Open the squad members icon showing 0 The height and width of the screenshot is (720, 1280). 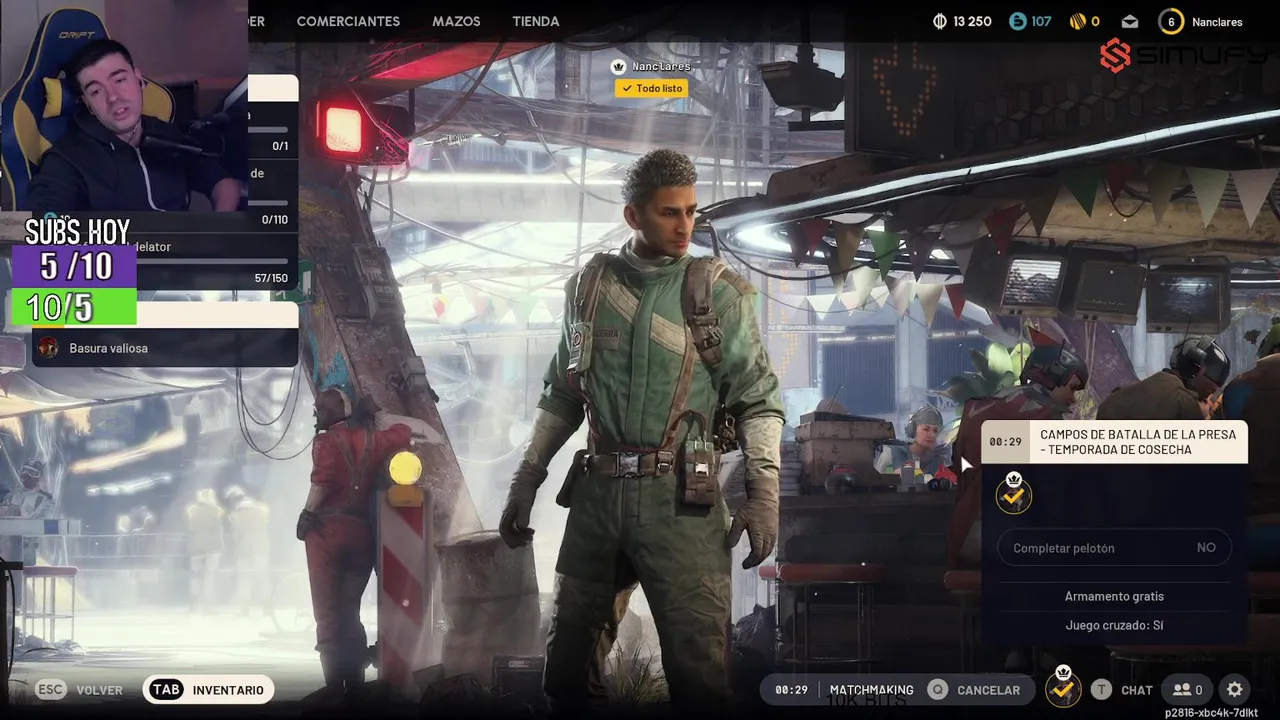(x=1188, y=690)
